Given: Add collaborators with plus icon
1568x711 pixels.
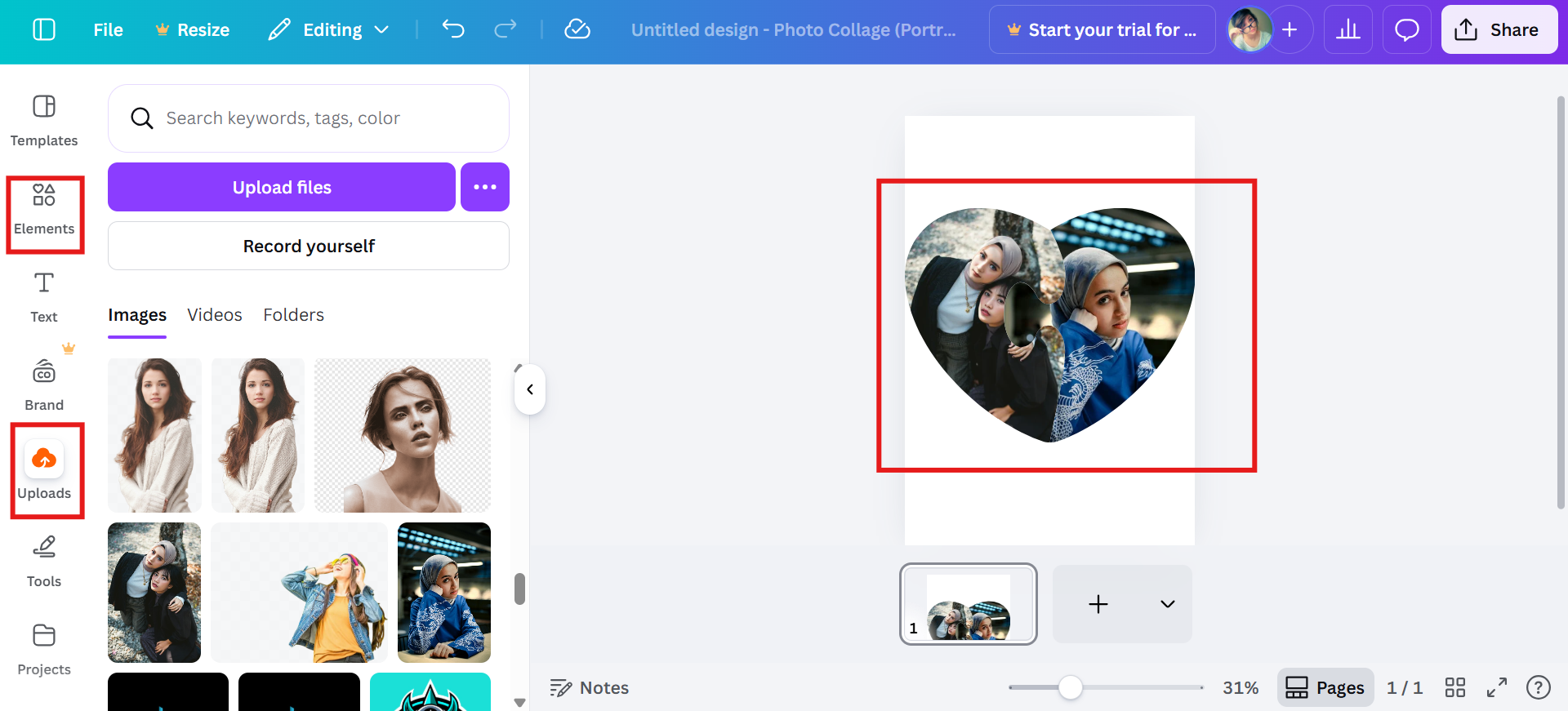Looking at the screenshot, I should point(1290,30).
